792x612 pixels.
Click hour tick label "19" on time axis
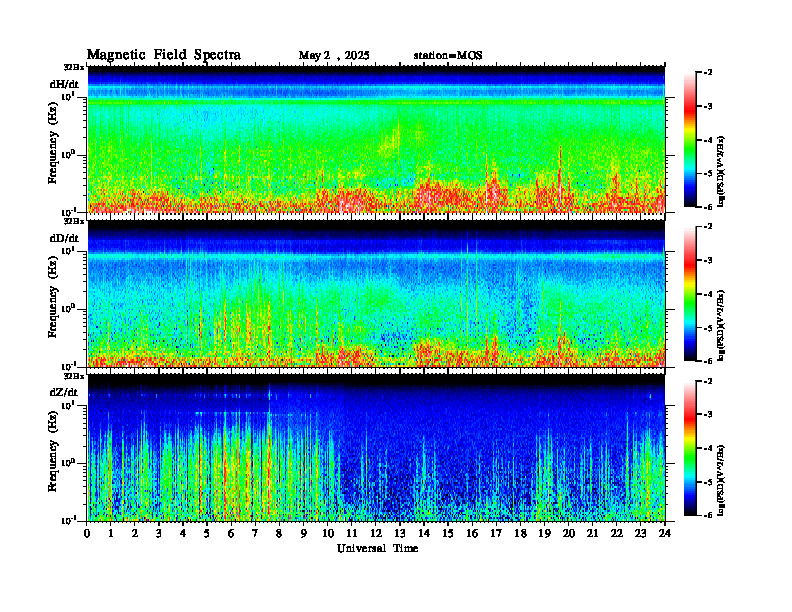(544, 534)
